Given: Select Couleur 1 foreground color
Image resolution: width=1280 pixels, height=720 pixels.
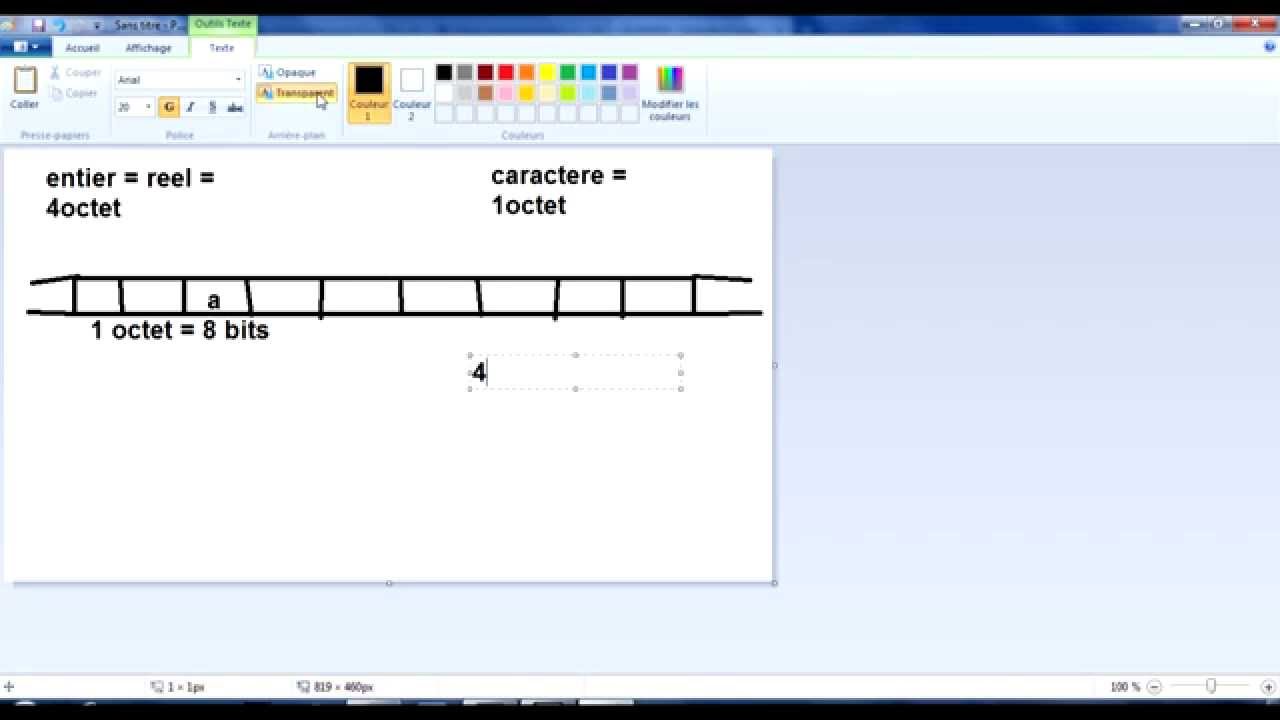Looking at the screenshot, I should point(369,92).
